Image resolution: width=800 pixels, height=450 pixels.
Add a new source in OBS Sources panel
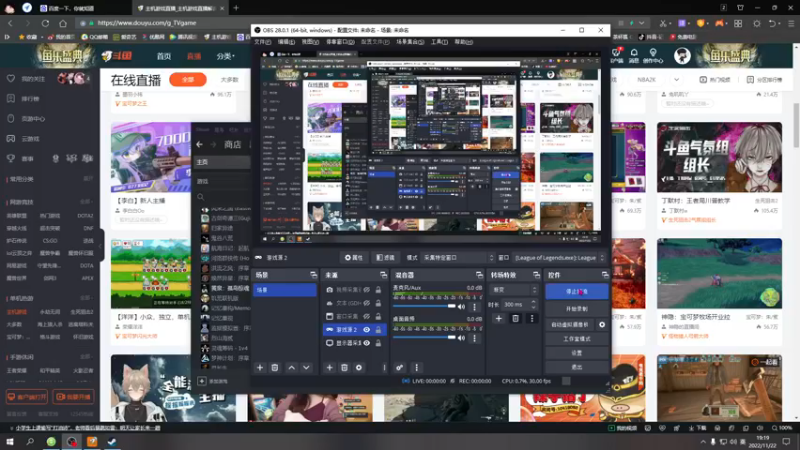[x=330, y=367]
